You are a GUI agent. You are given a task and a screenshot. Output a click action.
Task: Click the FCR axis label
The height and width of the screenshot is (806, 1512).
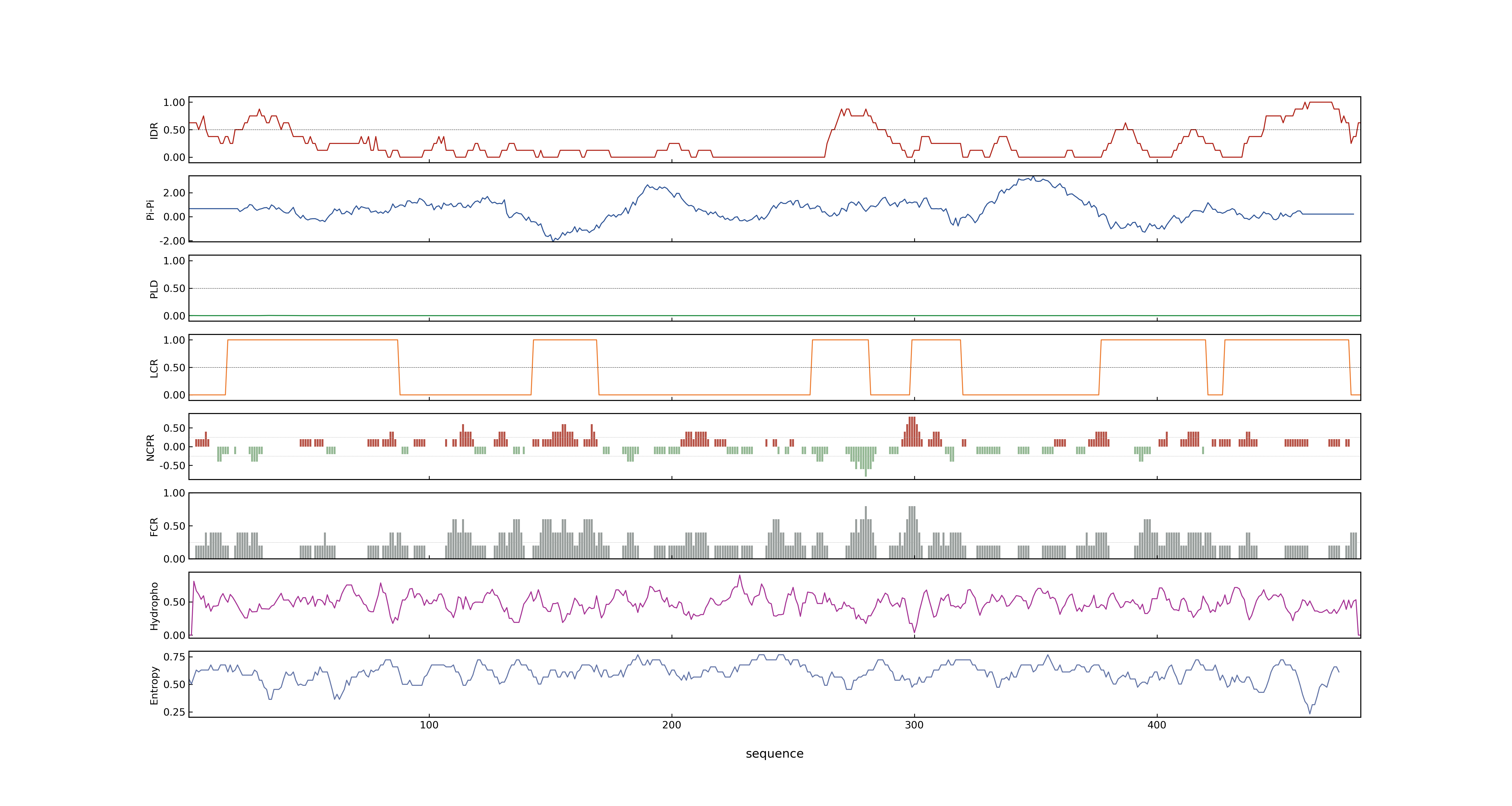[x=154, y=526]
